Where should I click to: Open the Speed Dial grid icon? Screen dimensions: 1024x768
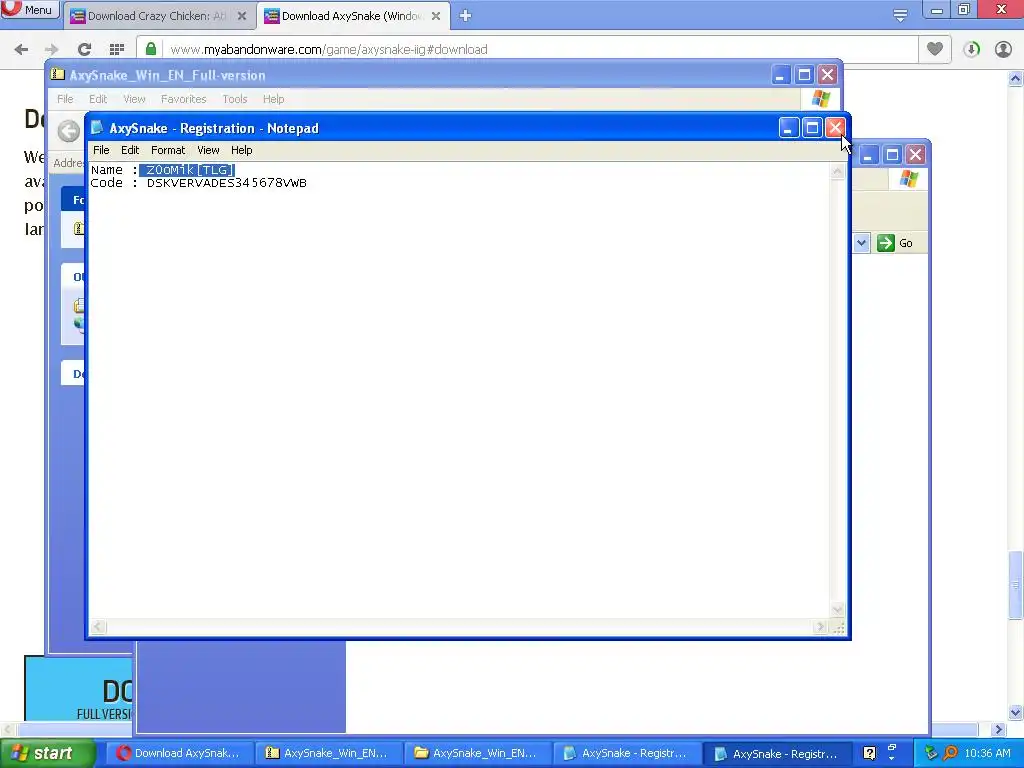click(x=117, y=49)
